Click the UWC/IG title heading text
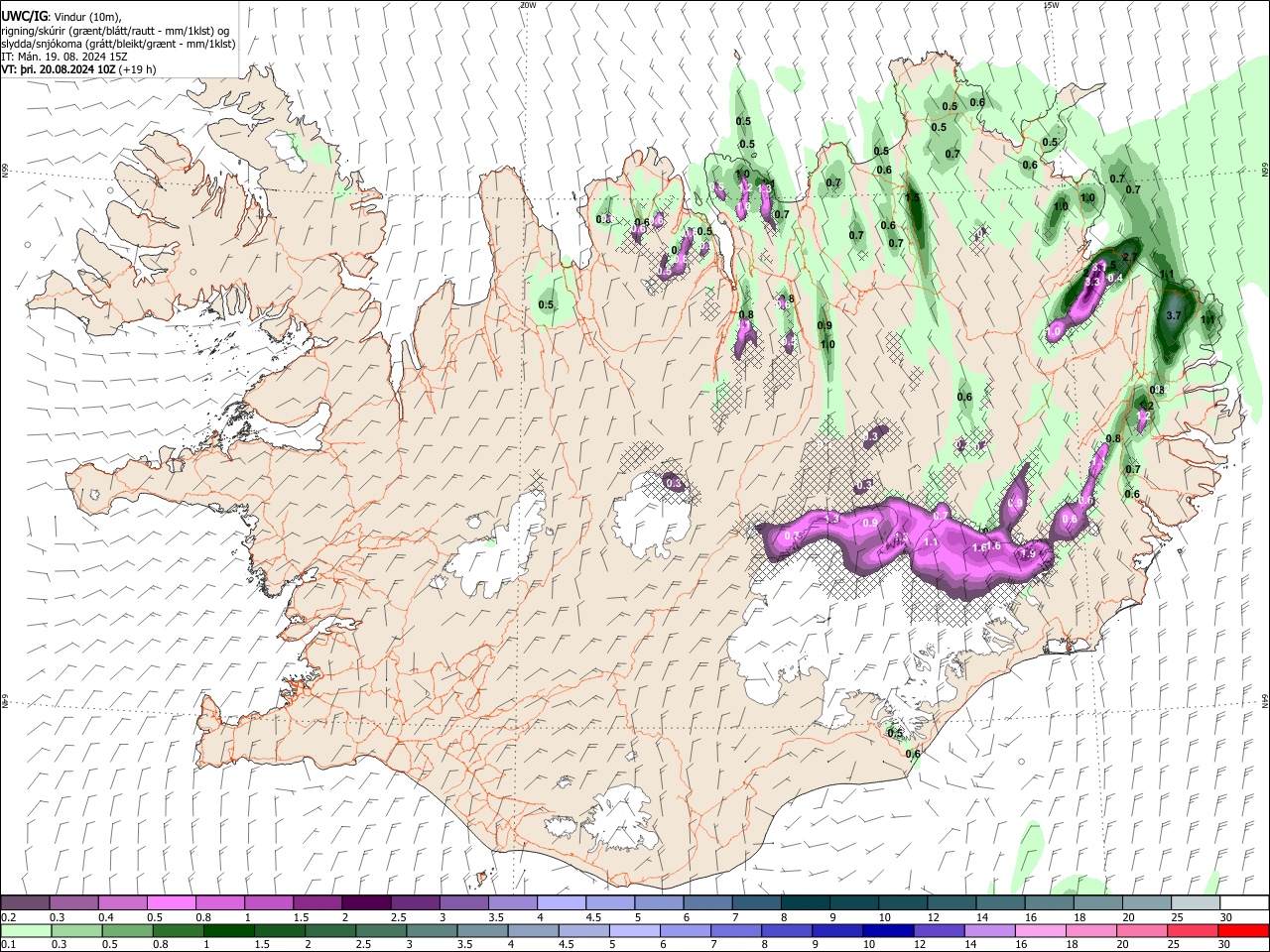The image size is (1270, 952). point(24,16)
